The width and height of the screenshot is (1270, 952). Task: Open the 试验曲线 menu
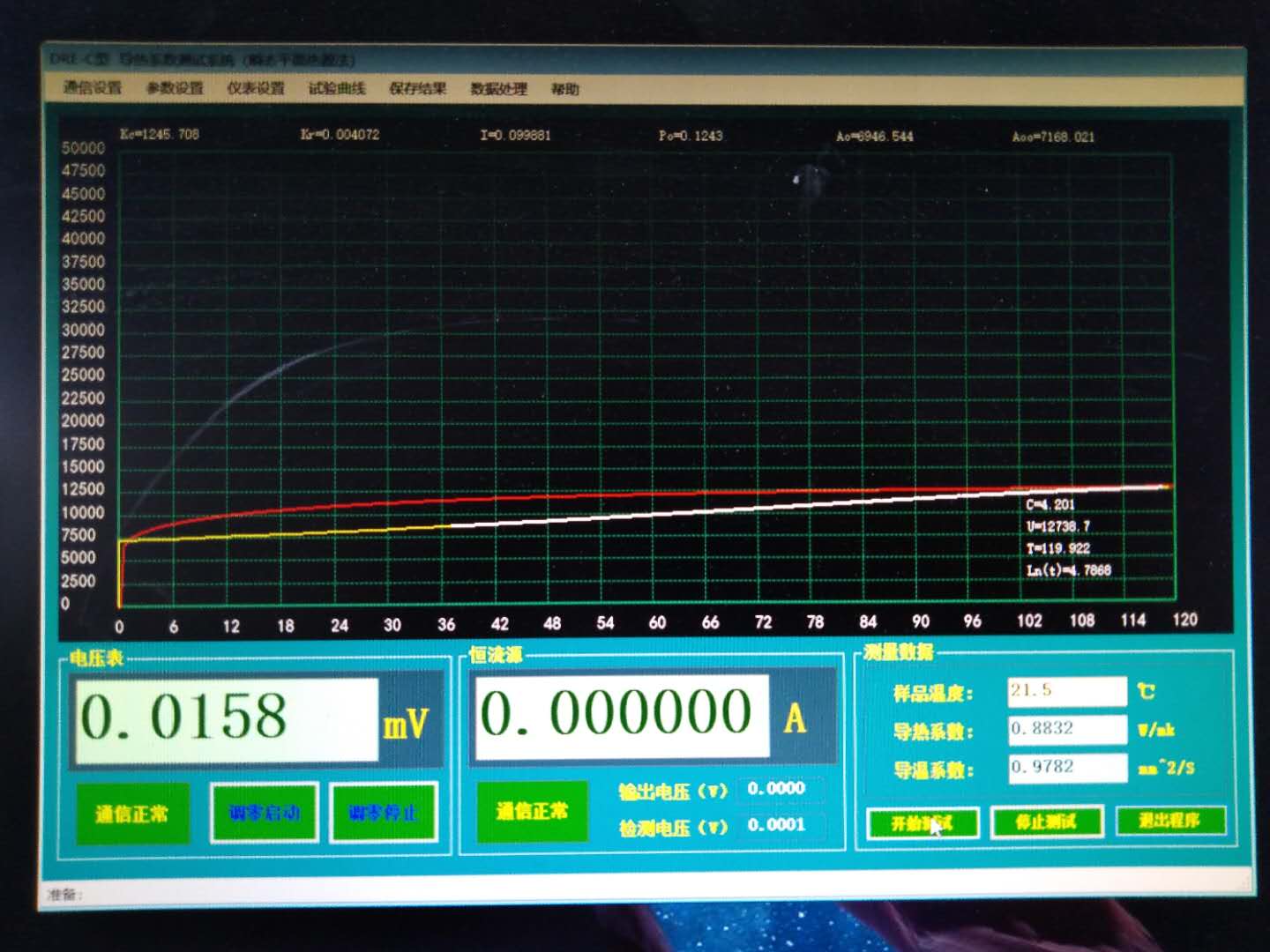(337, 88)
